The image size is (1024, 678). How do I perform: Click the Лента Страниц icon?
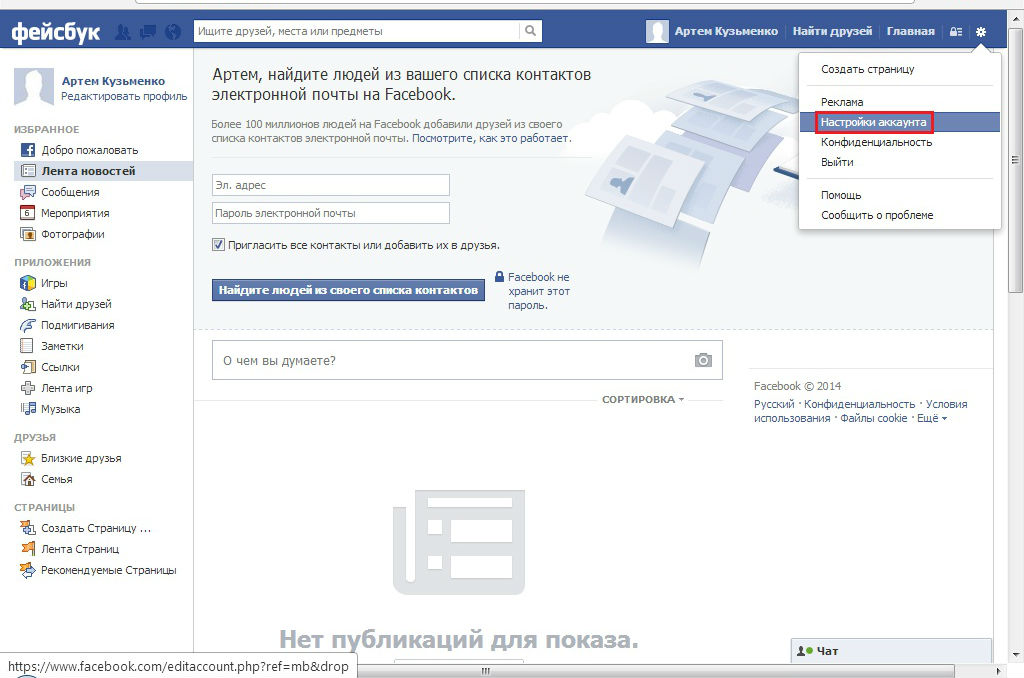pyautogui.click(x=28, y=549)
